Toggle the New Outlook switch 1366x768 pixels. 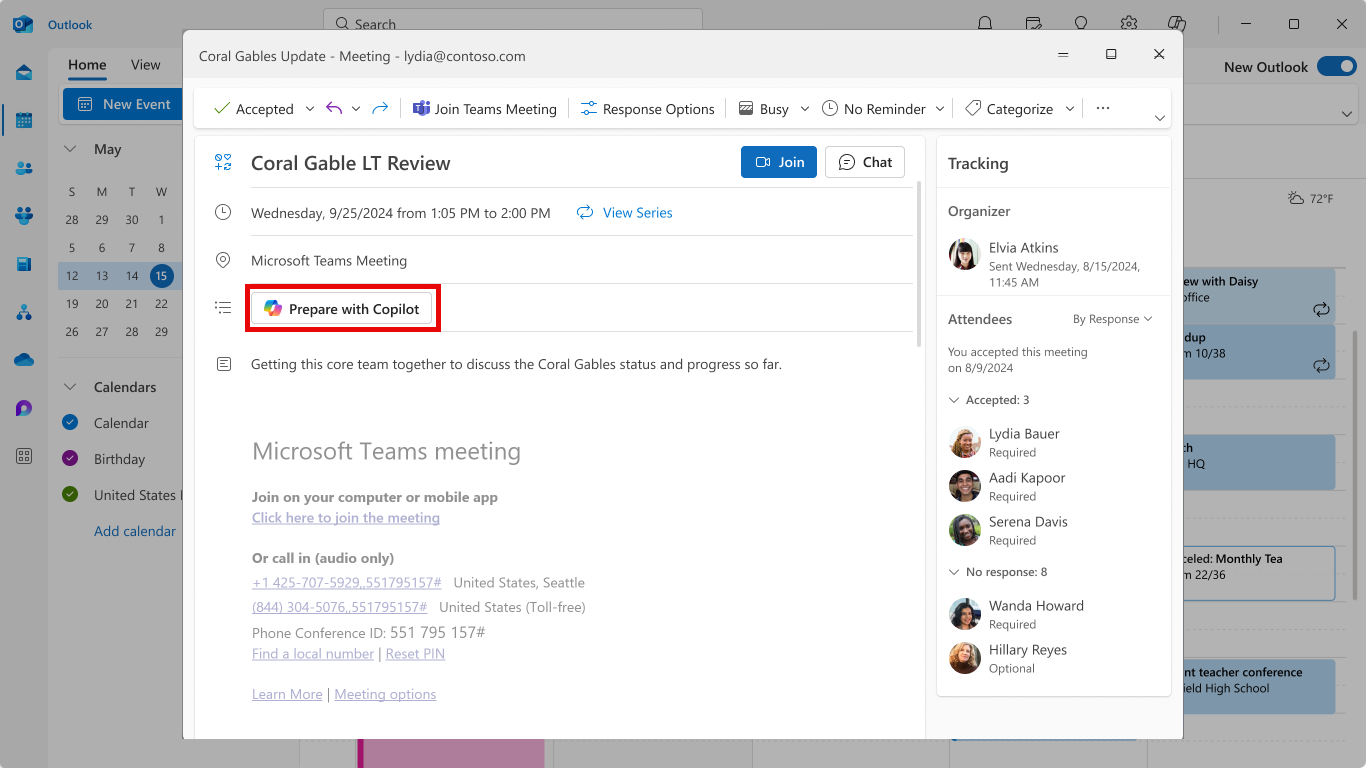(x=1335, y=67)
